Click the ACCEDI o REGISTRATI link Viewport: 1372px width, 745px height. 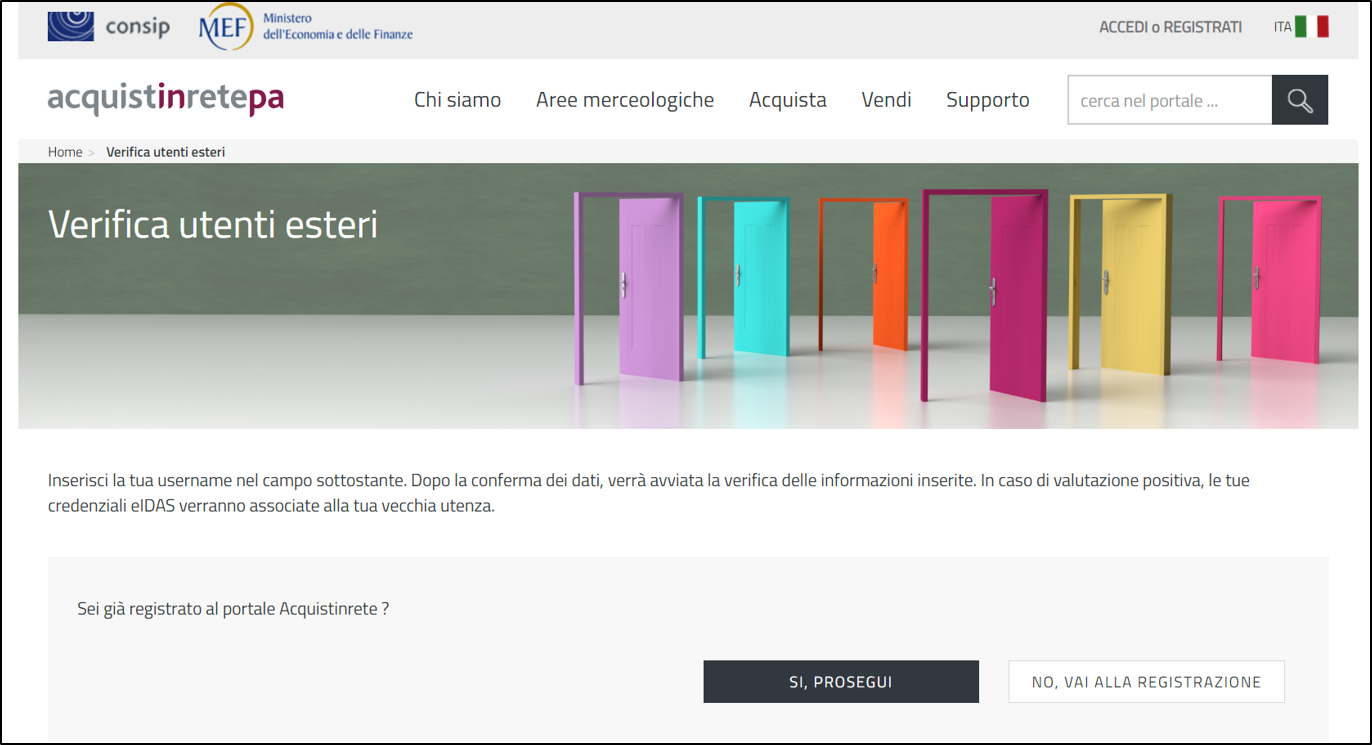coord(1170,27)
